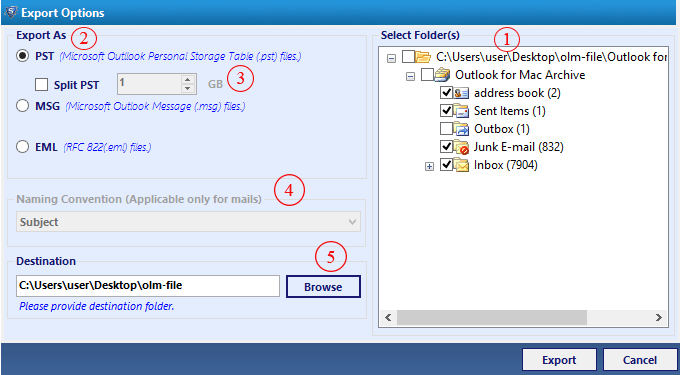Click the app icon in title bar

(x=10, y=12)
